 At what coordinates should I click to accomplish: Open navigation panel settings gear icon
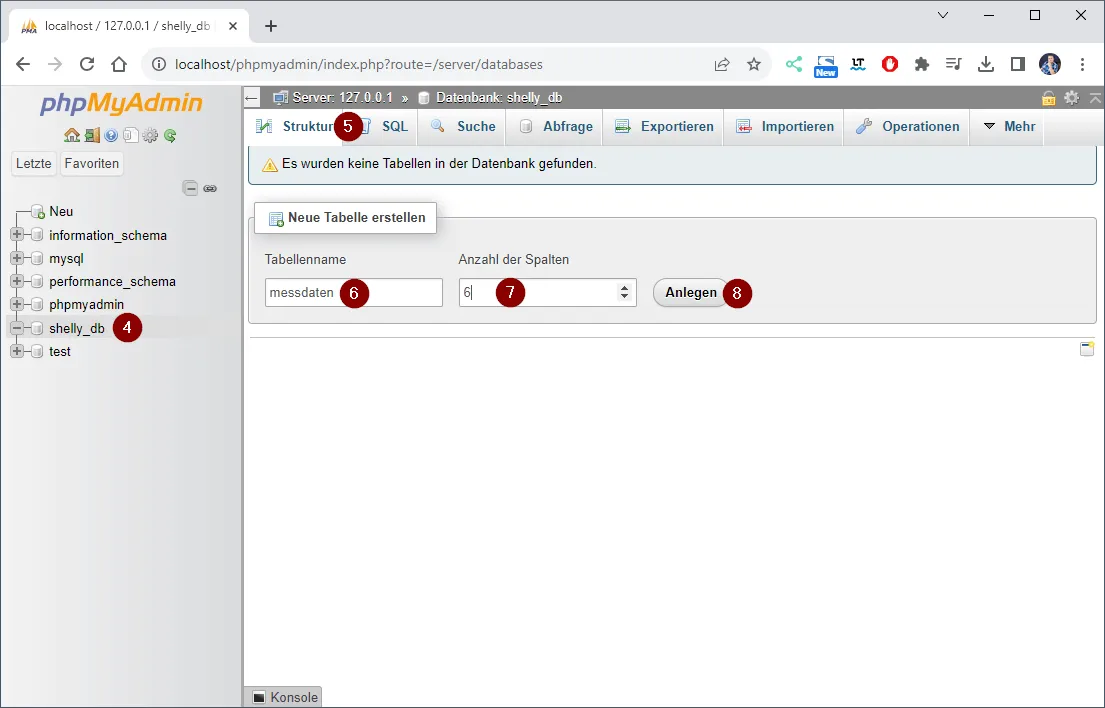(150, 136)
